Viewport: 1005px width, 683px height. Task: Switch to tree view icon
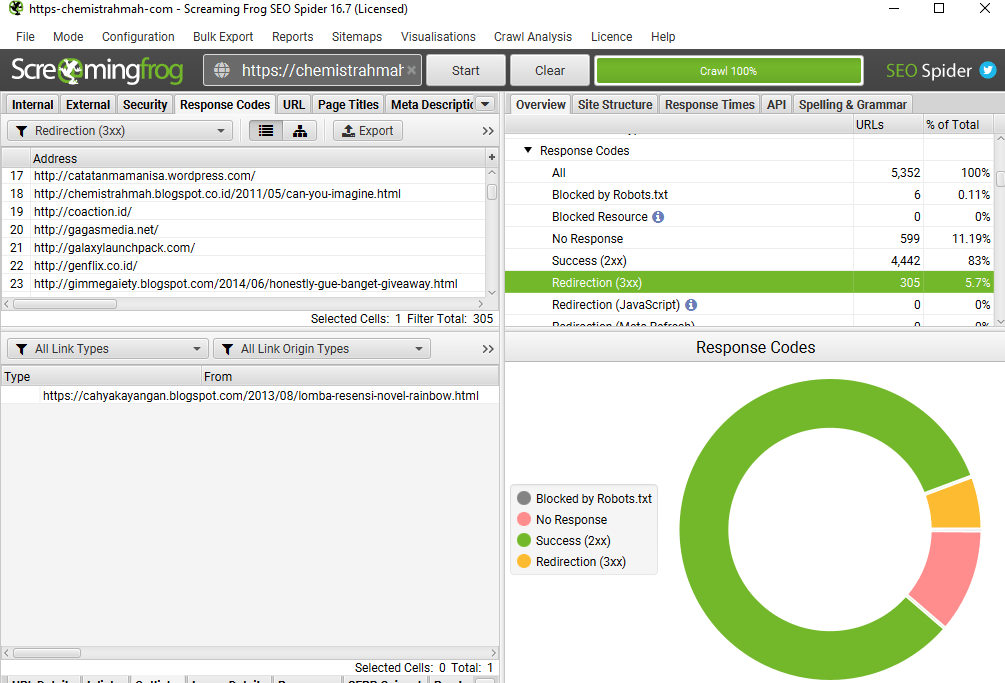tap(299, 131)
